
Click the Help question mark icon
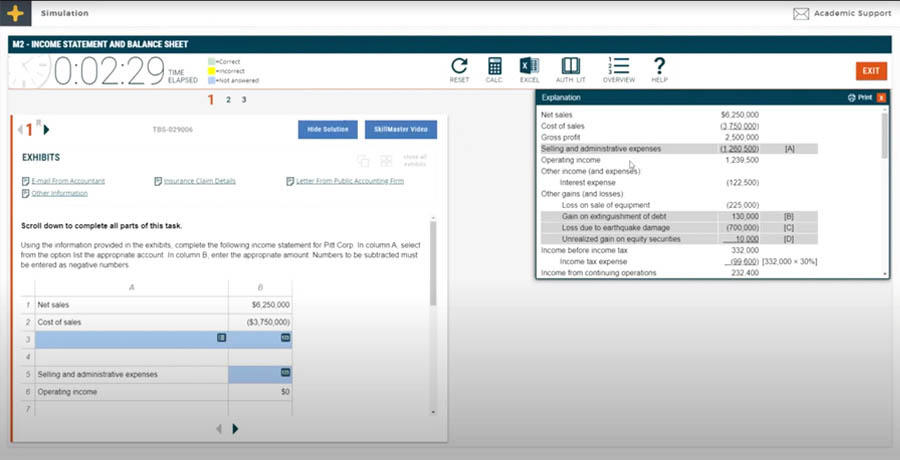point(659,67)
